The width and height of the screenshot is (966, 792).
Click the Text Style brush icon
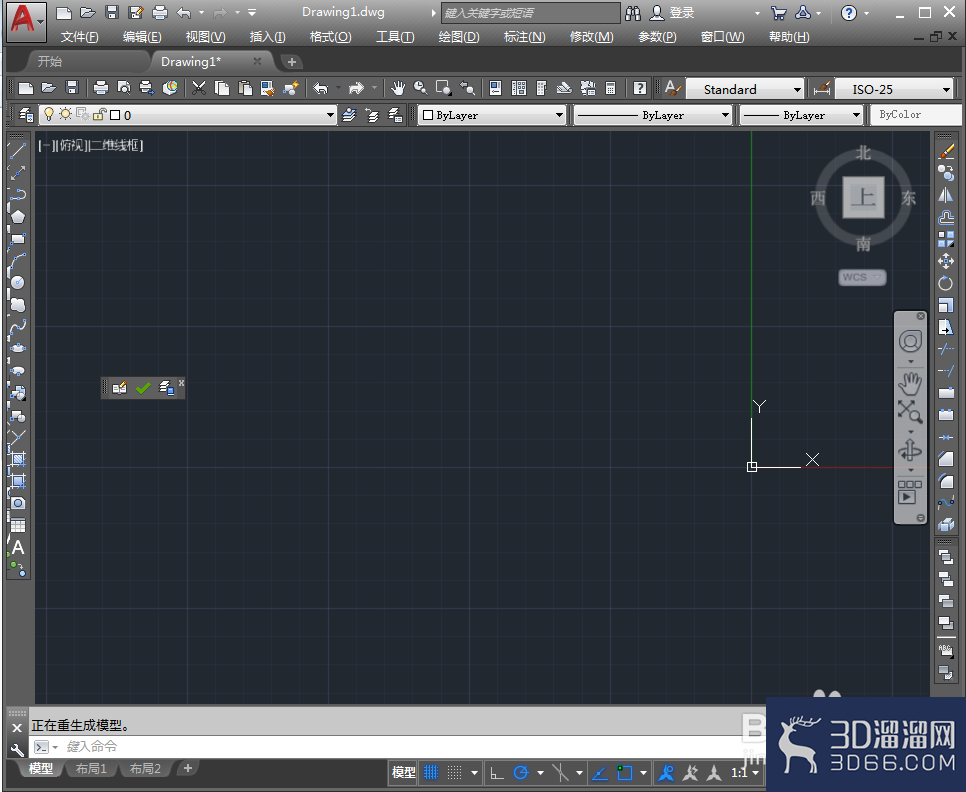point(673,89)
